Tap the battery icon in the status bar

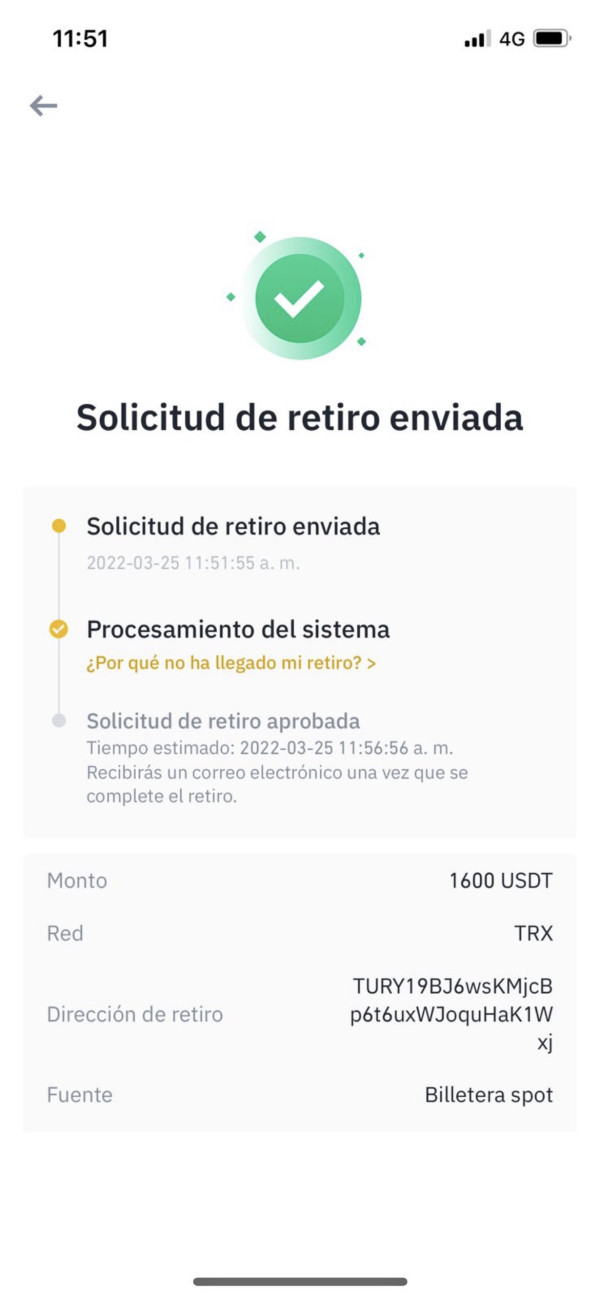pos(552,39)
